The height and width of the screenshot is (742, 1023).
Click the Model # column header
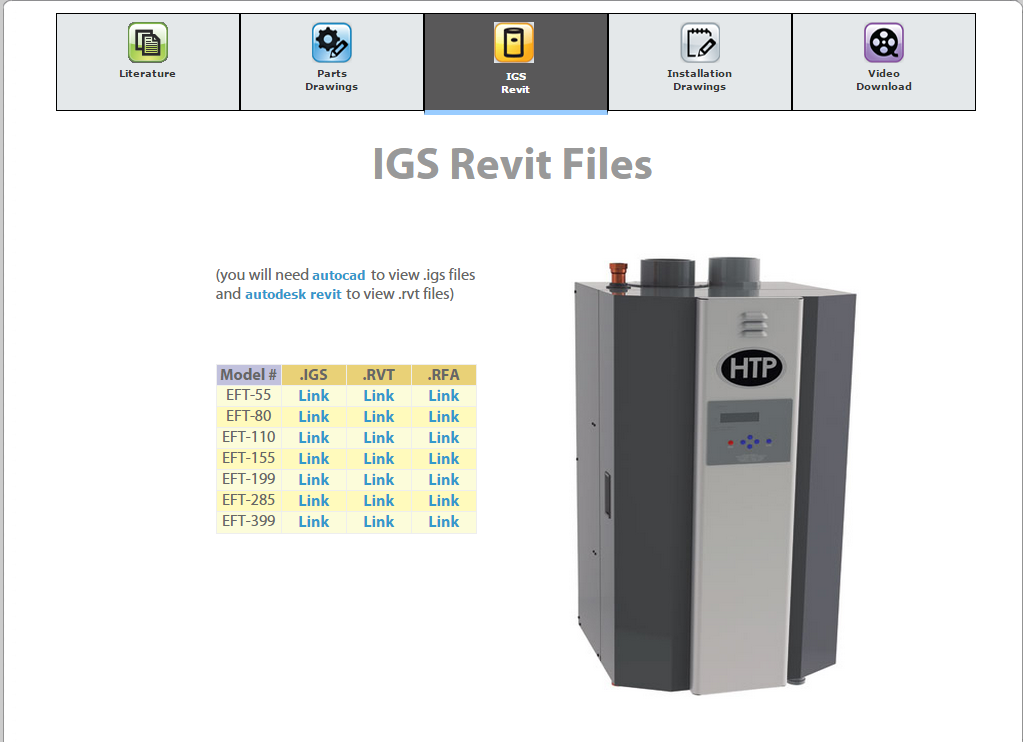[249, 374]
